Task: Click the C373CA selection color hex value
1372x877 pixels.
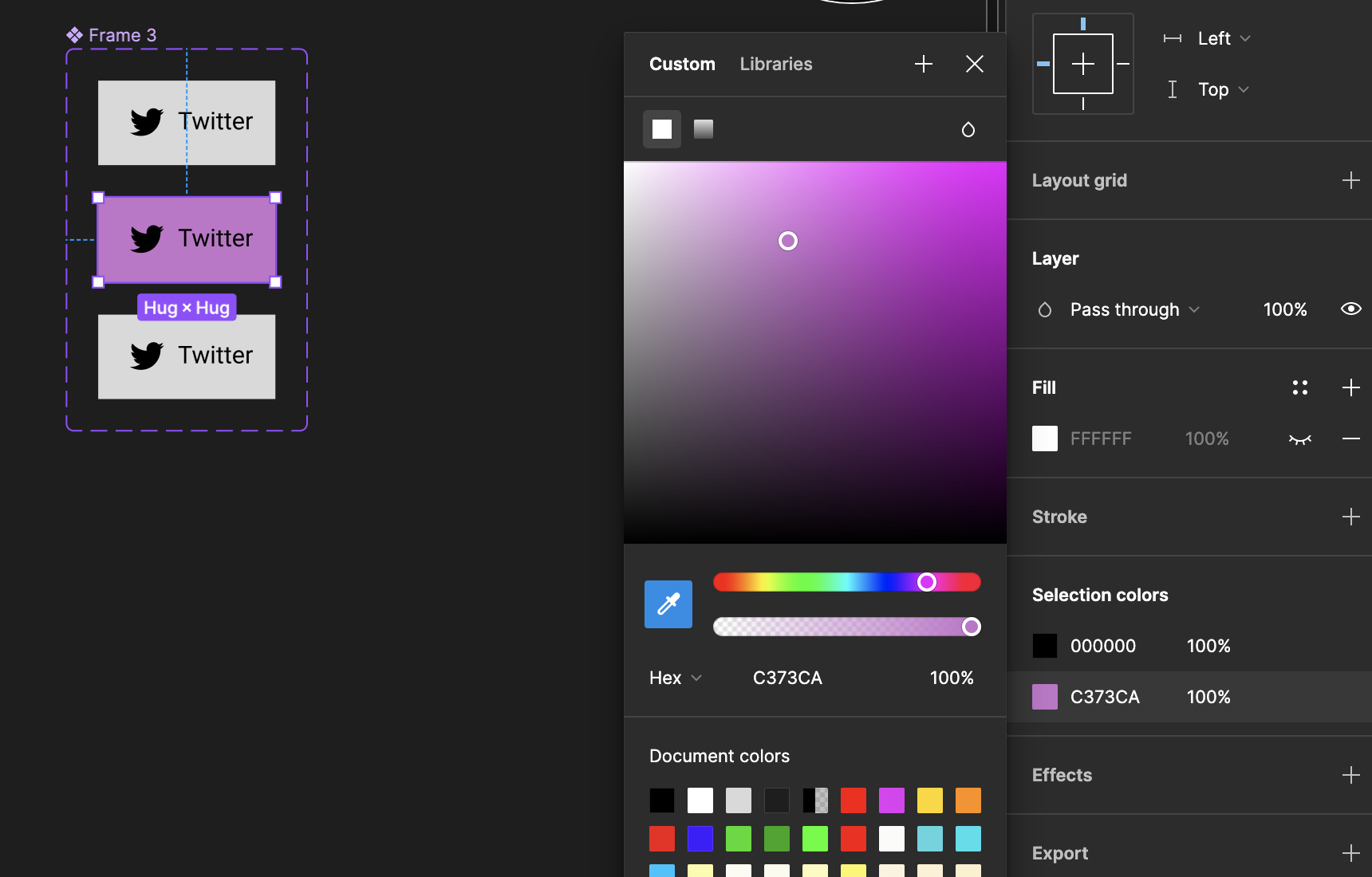Action: click(1105, 697)
